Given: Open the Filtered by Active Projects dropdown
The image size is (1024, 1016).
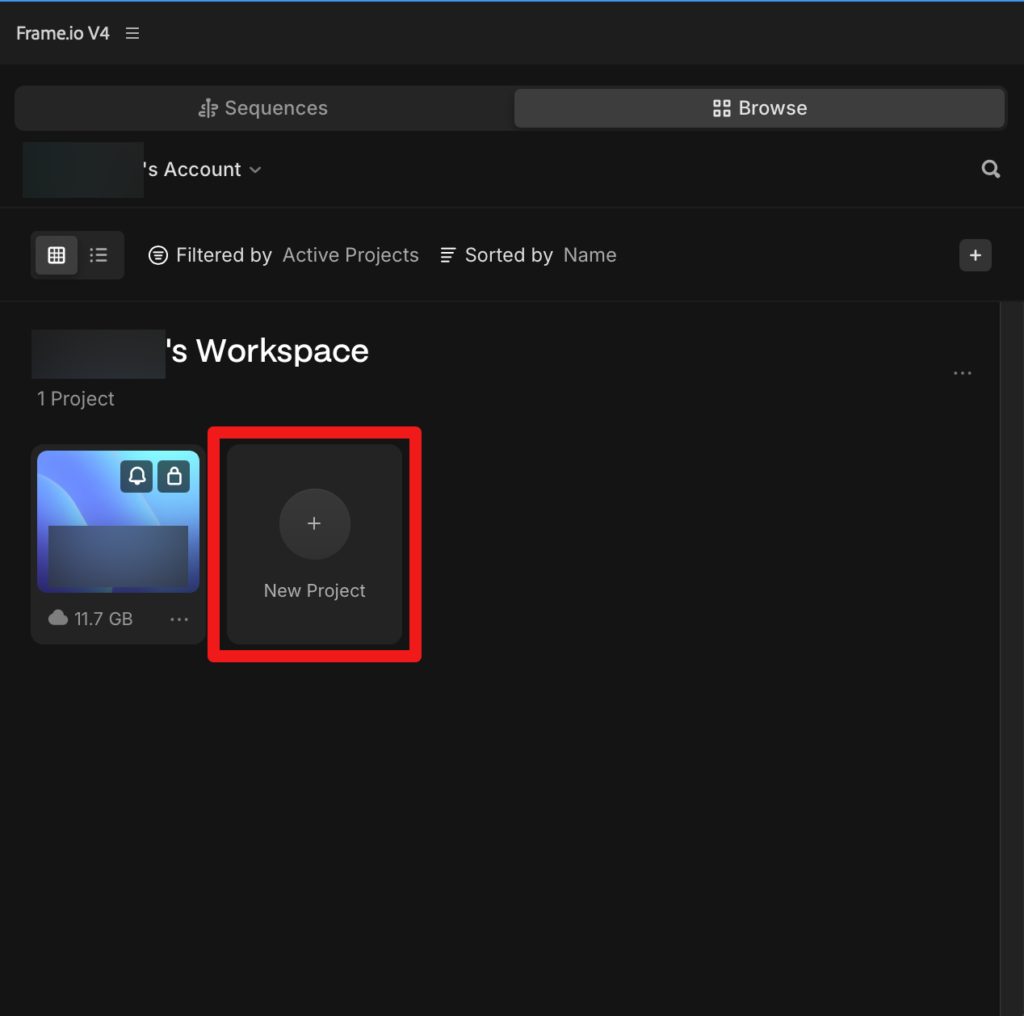Looking at the screenshot, I should 283,255.
